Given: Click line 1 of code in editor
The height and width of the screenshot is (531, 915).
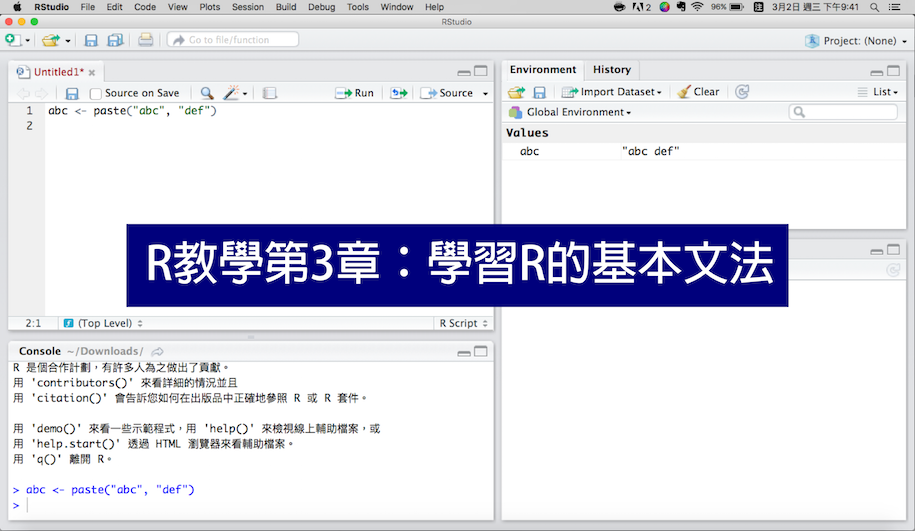Looking at the screenshot, I should [132, 110].
